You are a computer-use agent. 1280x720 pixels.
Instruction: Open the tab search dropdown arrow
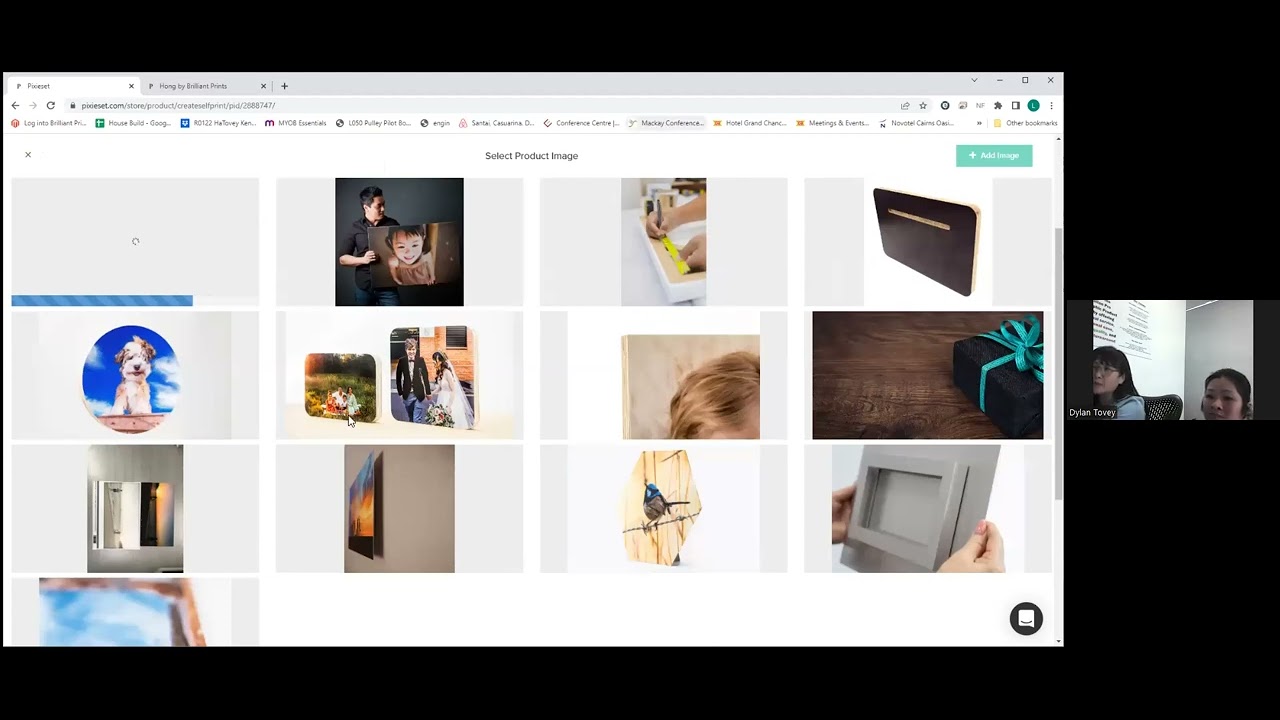click(974, 80)
